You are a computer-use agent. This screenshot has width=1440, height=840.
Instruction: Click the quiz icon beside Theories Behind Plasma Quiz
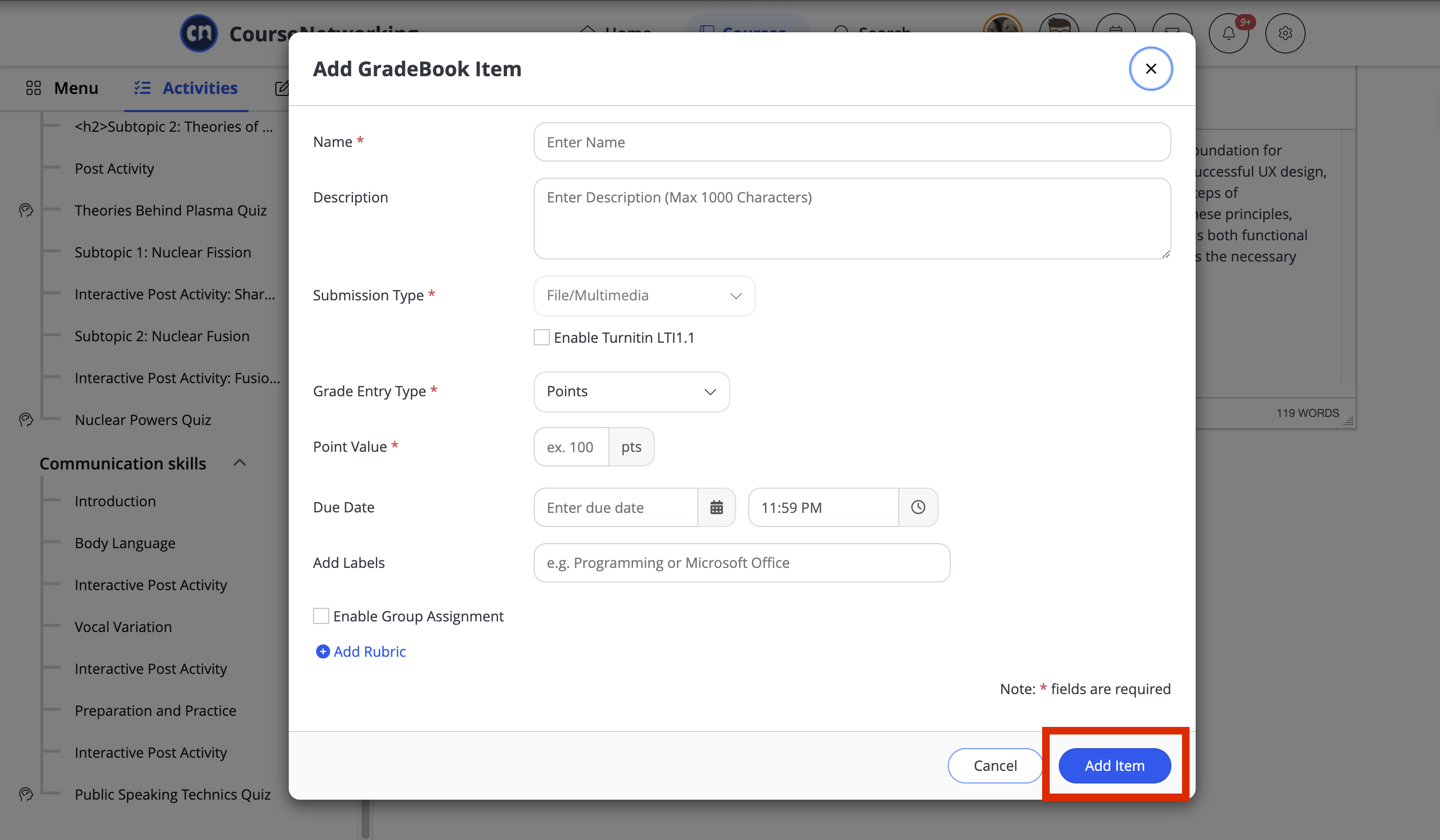(26, 211)
